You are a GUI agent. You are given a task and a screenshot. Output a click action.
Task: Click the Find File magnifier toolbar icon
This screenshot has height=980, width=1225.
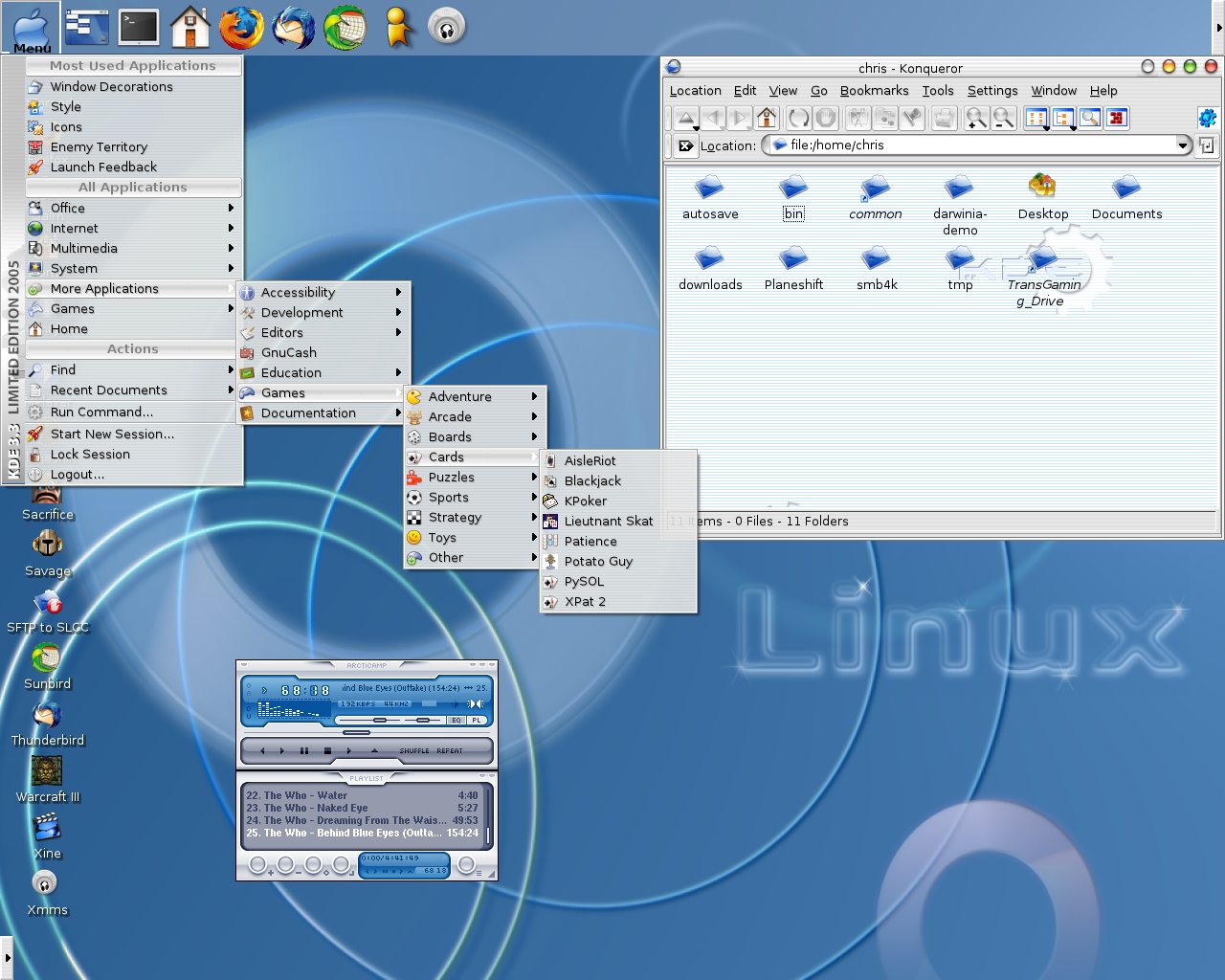click(x=1090, y=118)
